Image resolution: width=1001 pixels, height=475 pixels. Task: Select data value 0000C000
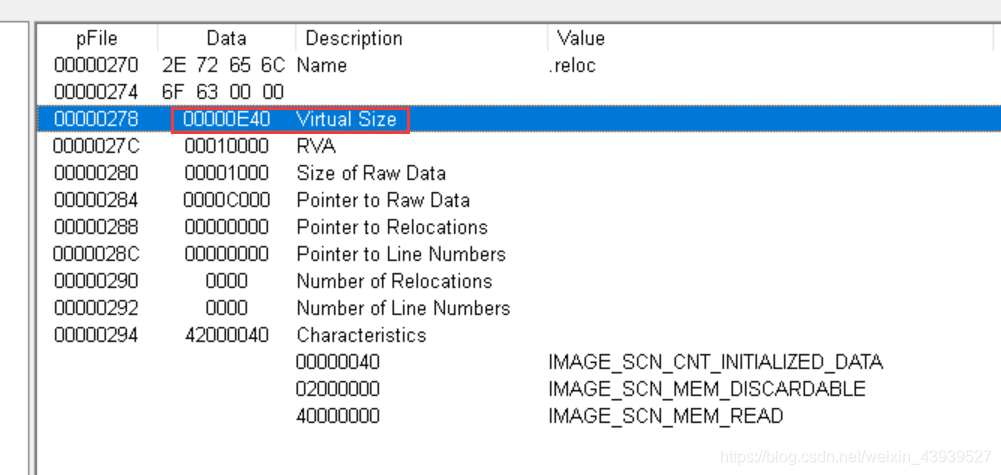tap(227, 200)
